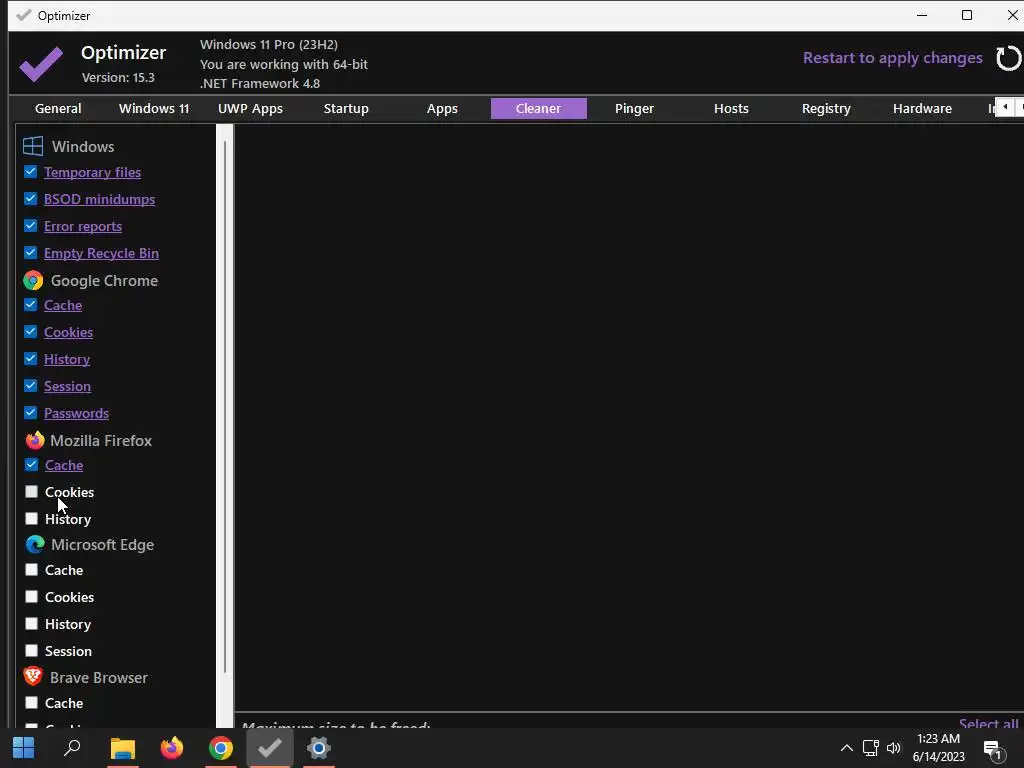Open the Hosts tab
This screenshot has height=768, width=1024.
731,108
